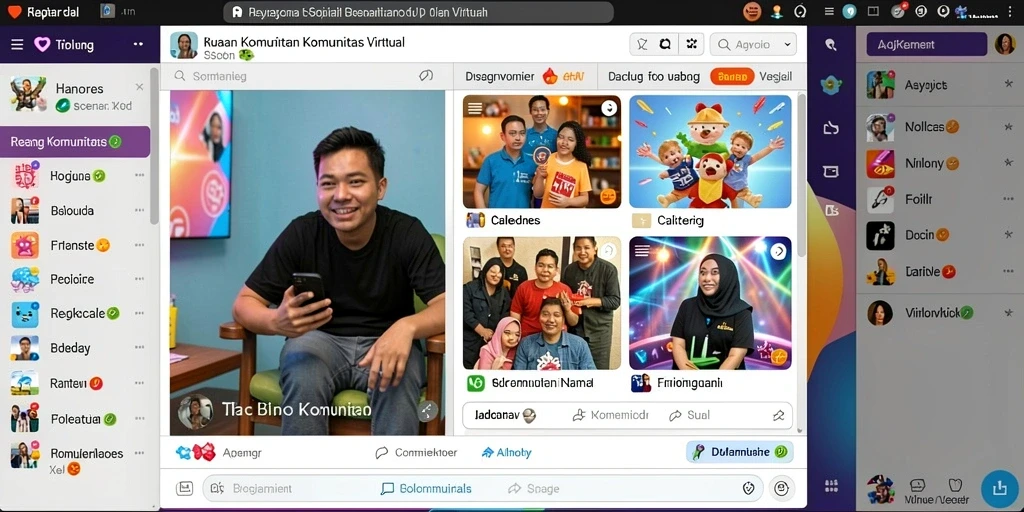Click the orange badge button beside Vegjeil
1024x512 pixels.
tap(731, 76)
